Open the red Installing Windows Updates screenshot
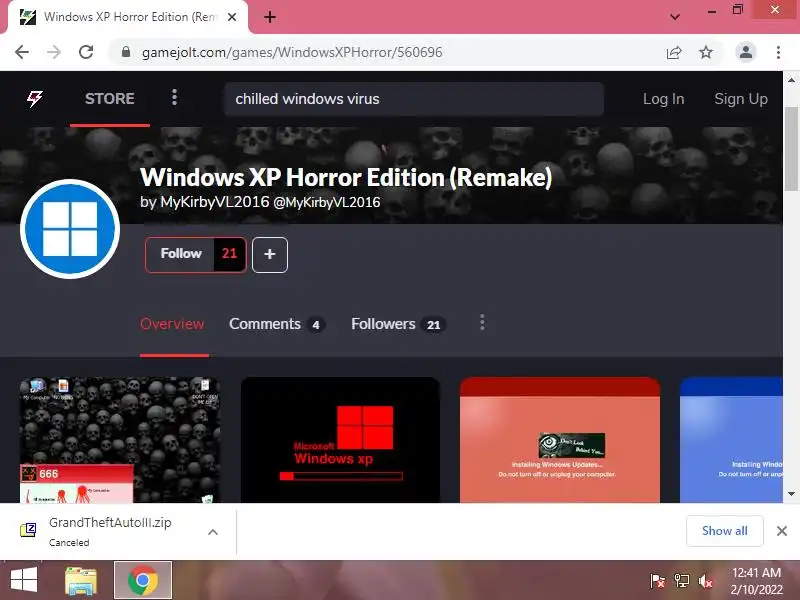Viewport: 800px width, 600px height. tap(560, 440)
